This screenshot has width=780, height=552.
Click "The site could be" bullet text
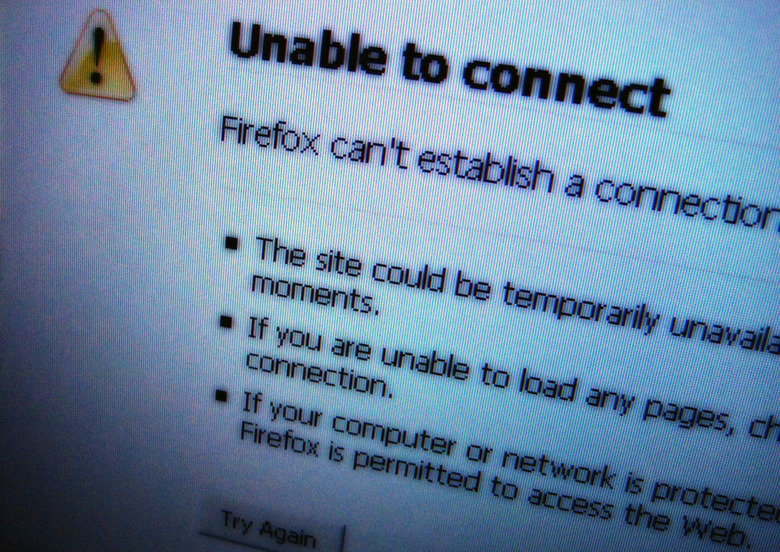pos(373,270)
